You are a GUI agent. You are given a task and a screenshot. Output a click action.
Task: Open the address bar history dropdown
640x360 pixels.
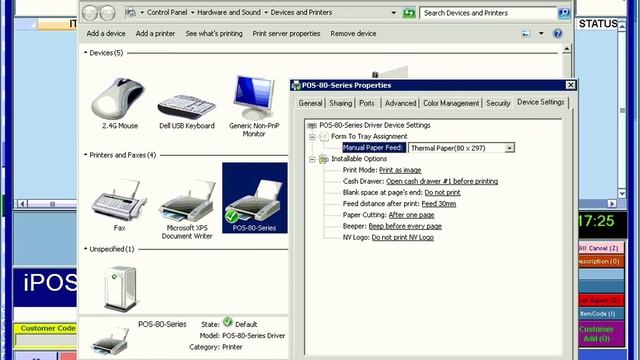[x=393, y=13]
